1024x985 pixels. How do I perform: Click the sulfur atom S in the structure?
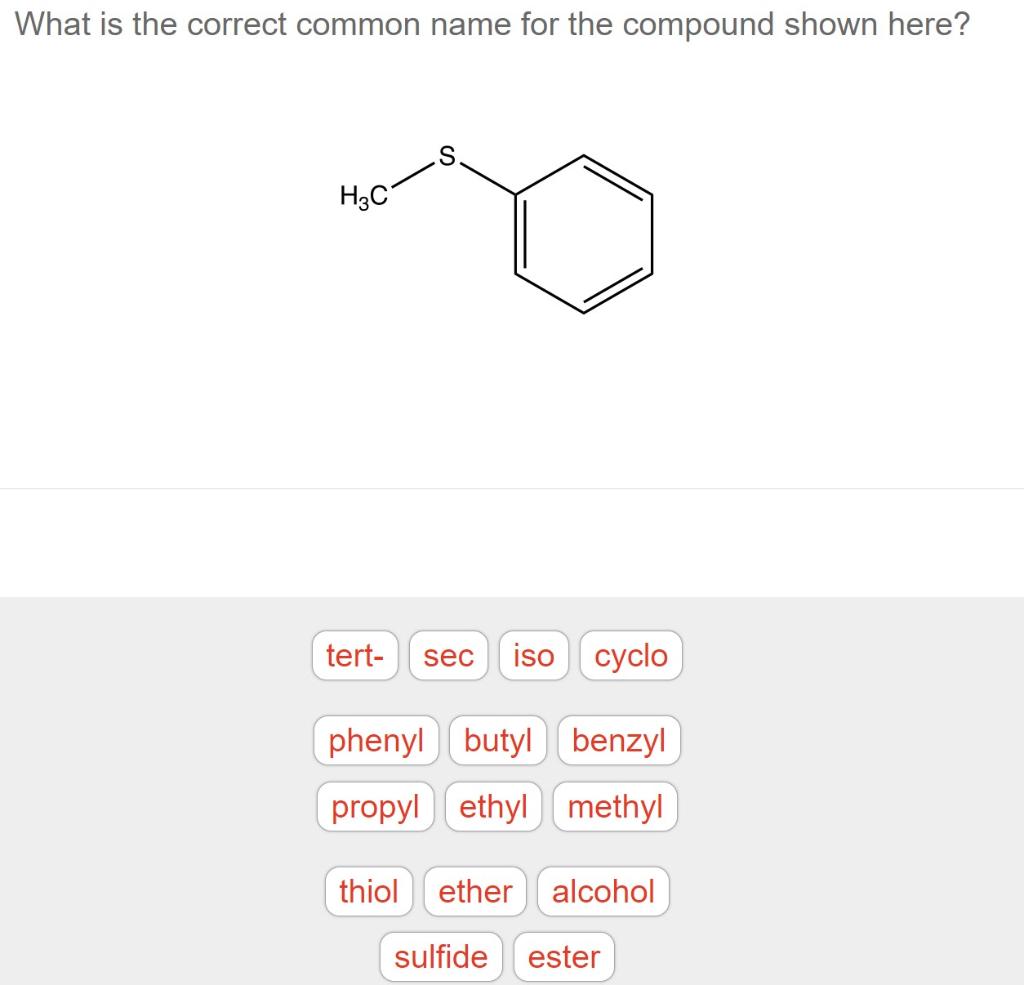pos(447,155)
